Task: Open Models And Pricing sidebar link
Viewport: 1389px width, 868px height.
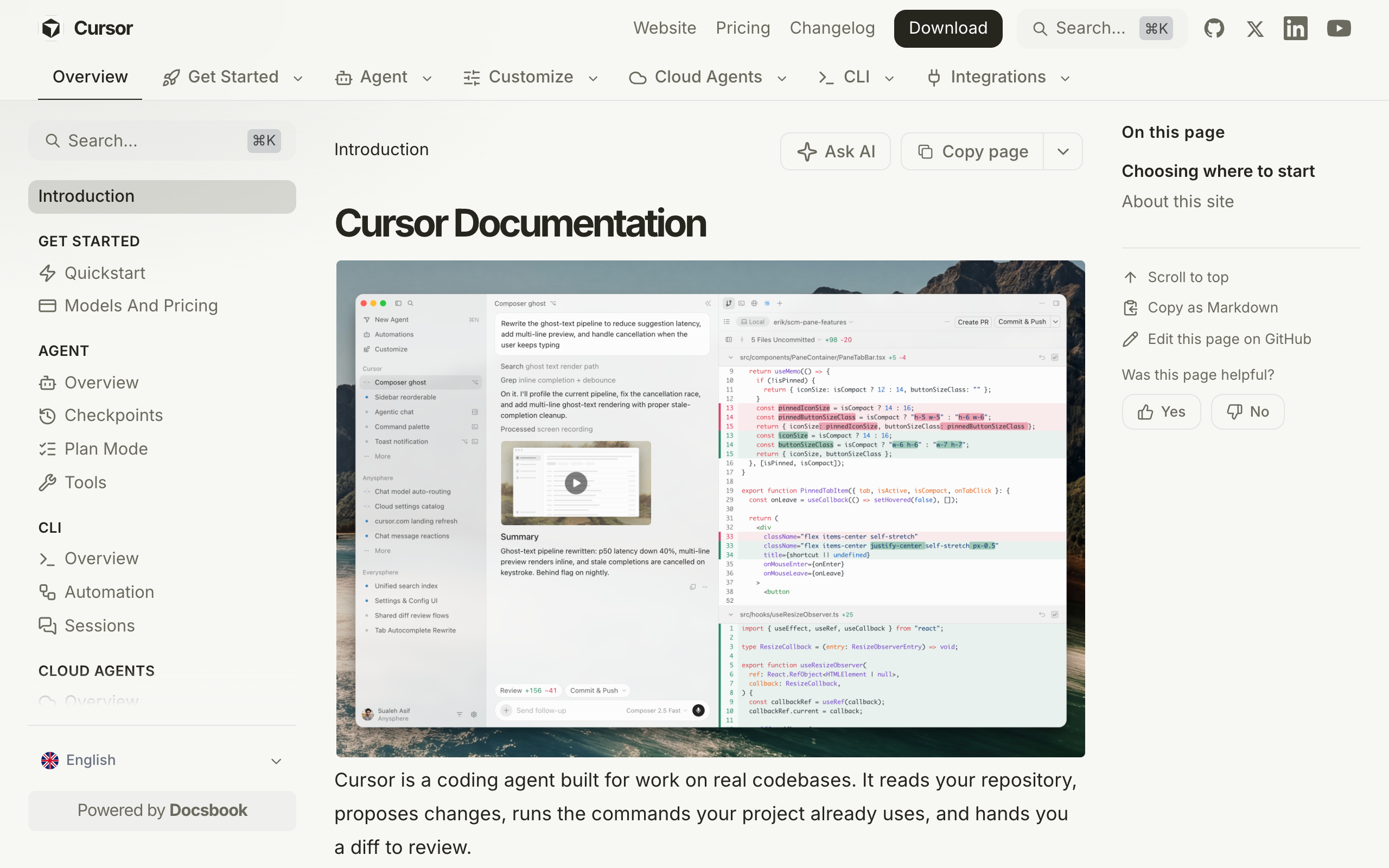Action: [x=141, y=306]
